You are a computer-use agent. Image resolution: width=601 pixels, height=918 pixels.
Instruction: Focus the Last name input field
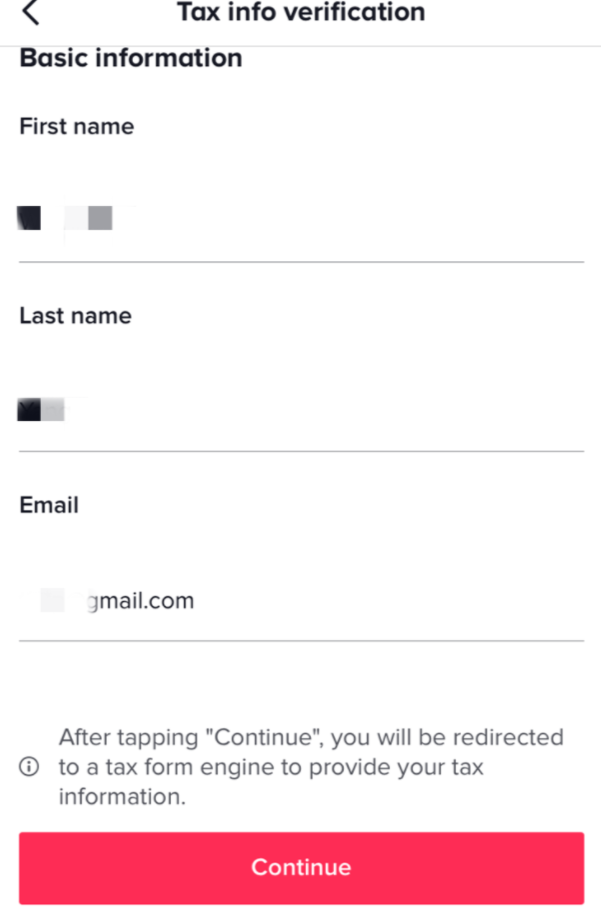click(x=301, y=409)
